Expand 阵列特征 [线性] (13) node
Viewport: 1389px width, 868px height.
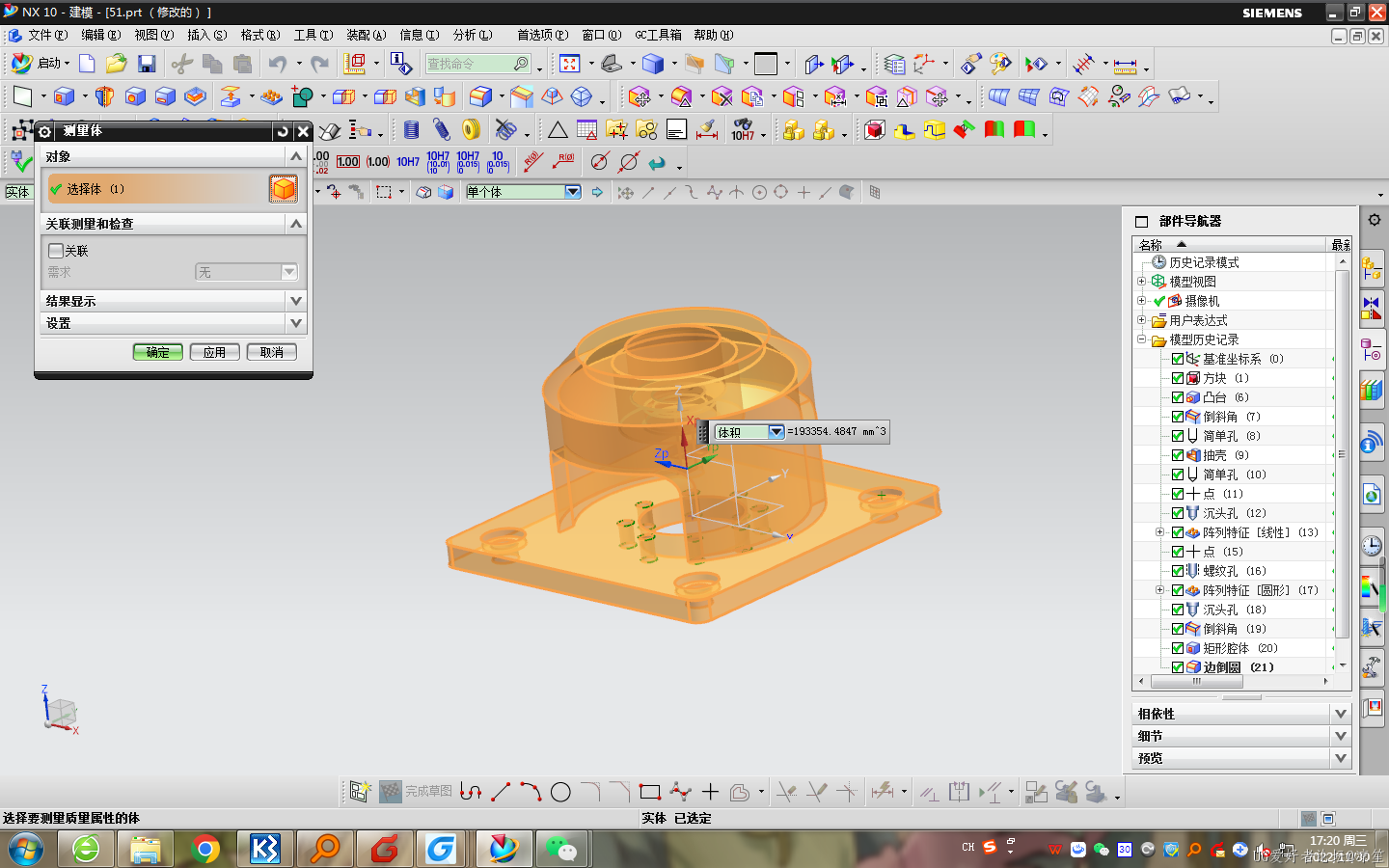1160,532
